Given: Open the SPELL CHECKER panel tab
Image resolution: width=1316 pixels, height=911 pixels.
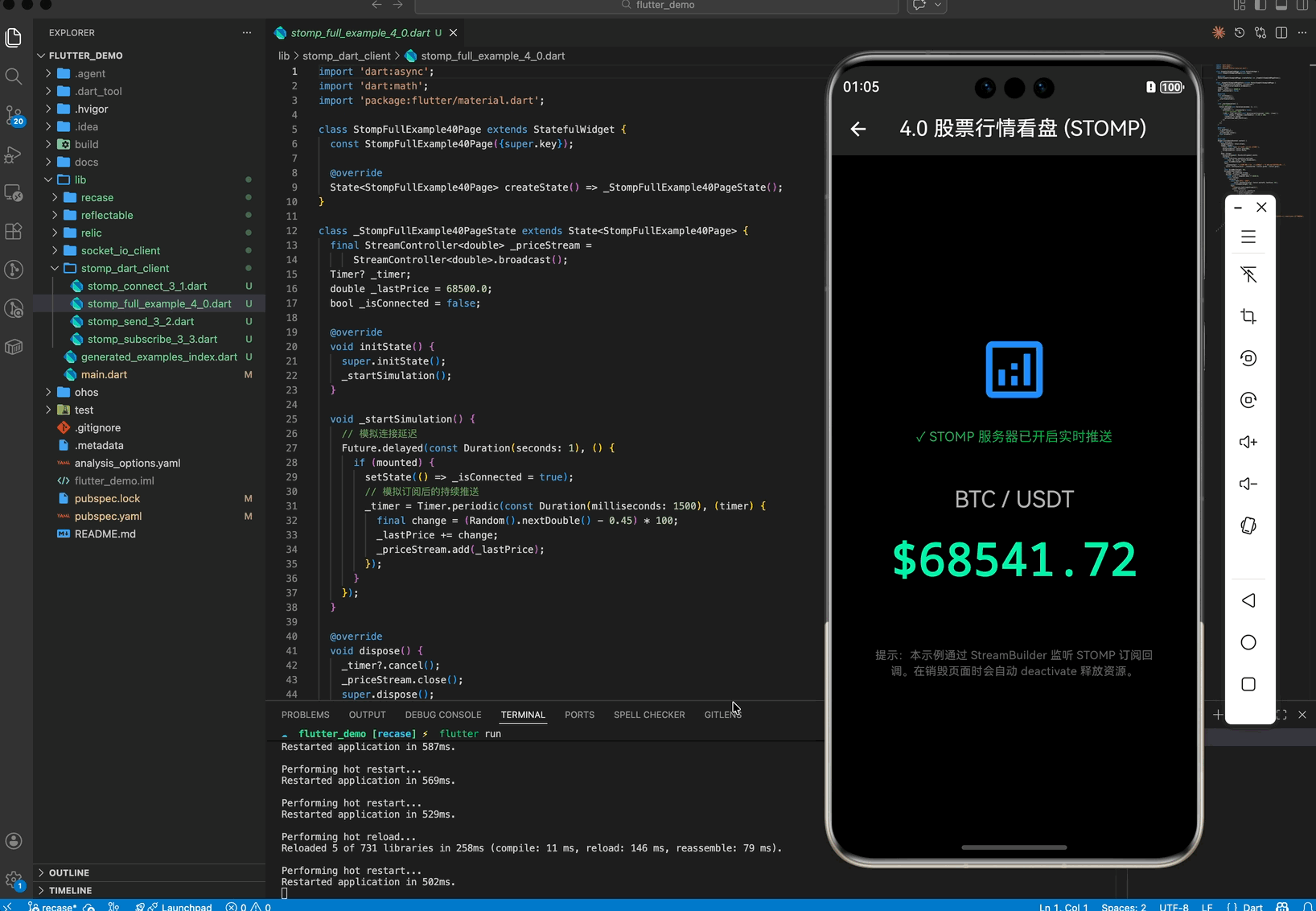Looking at the screenshot, I should 649,715.
